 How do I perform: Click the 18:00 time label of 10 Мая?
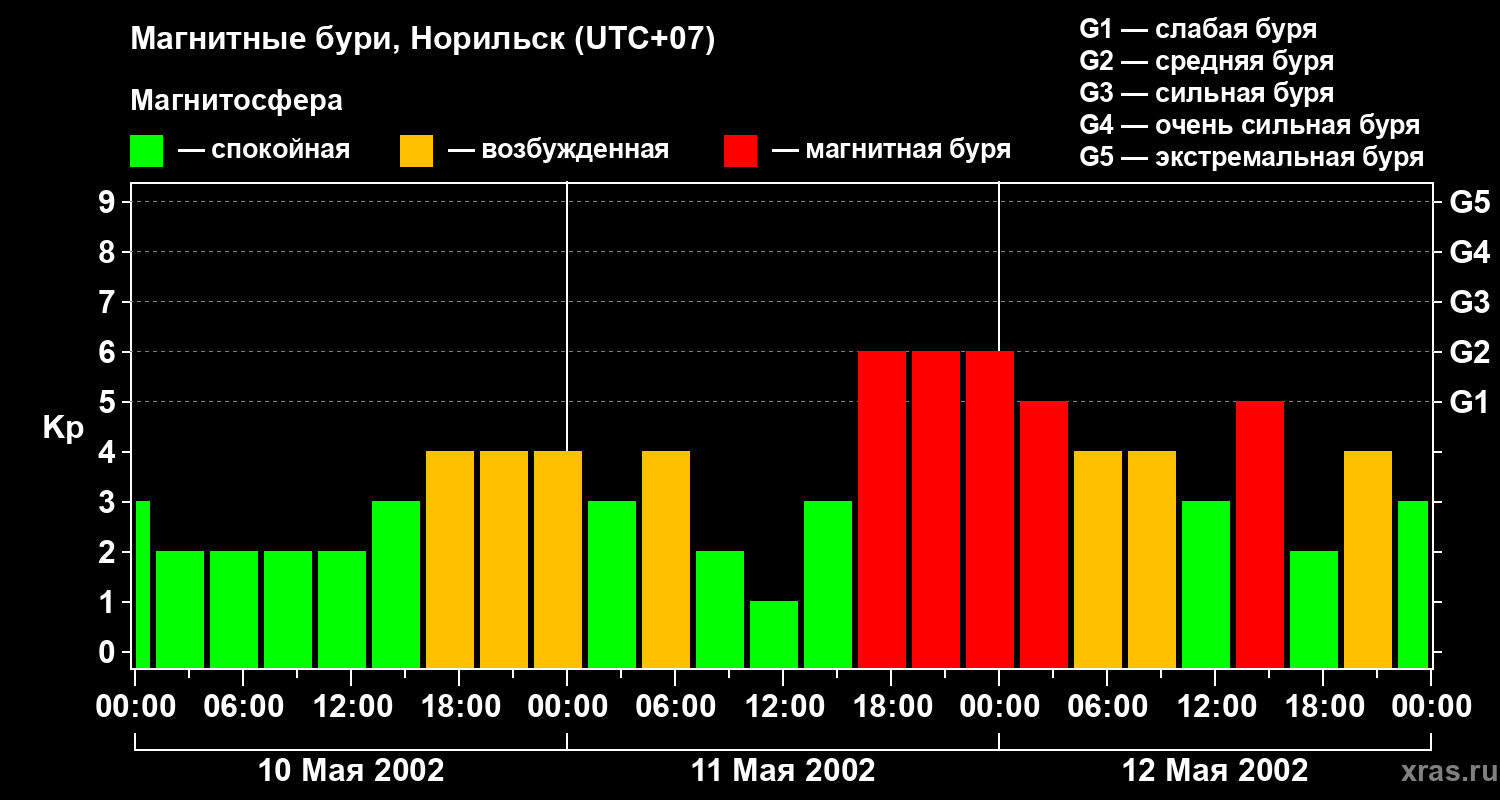[459, 706]
